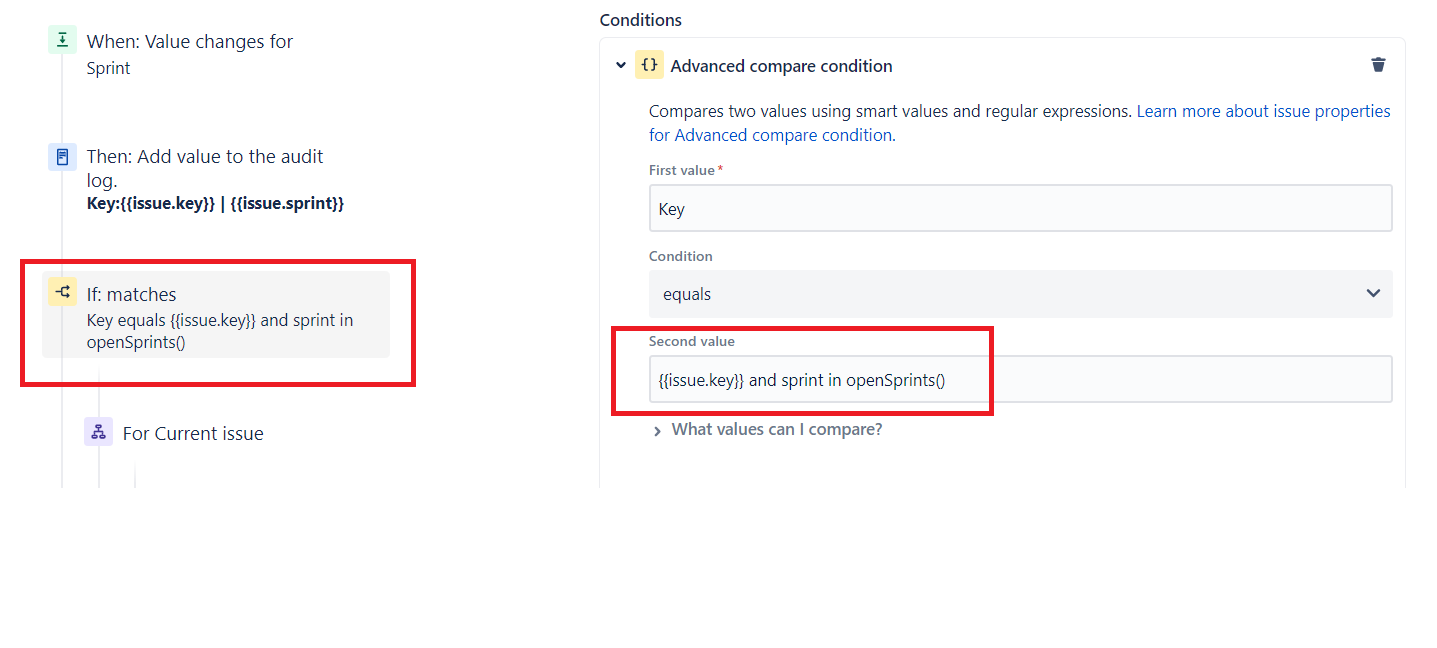Image resolution: width=1437 pixels, height=648 pixels.
Task: Click the For Current issue branch icon
Action: tap(97, 431)
